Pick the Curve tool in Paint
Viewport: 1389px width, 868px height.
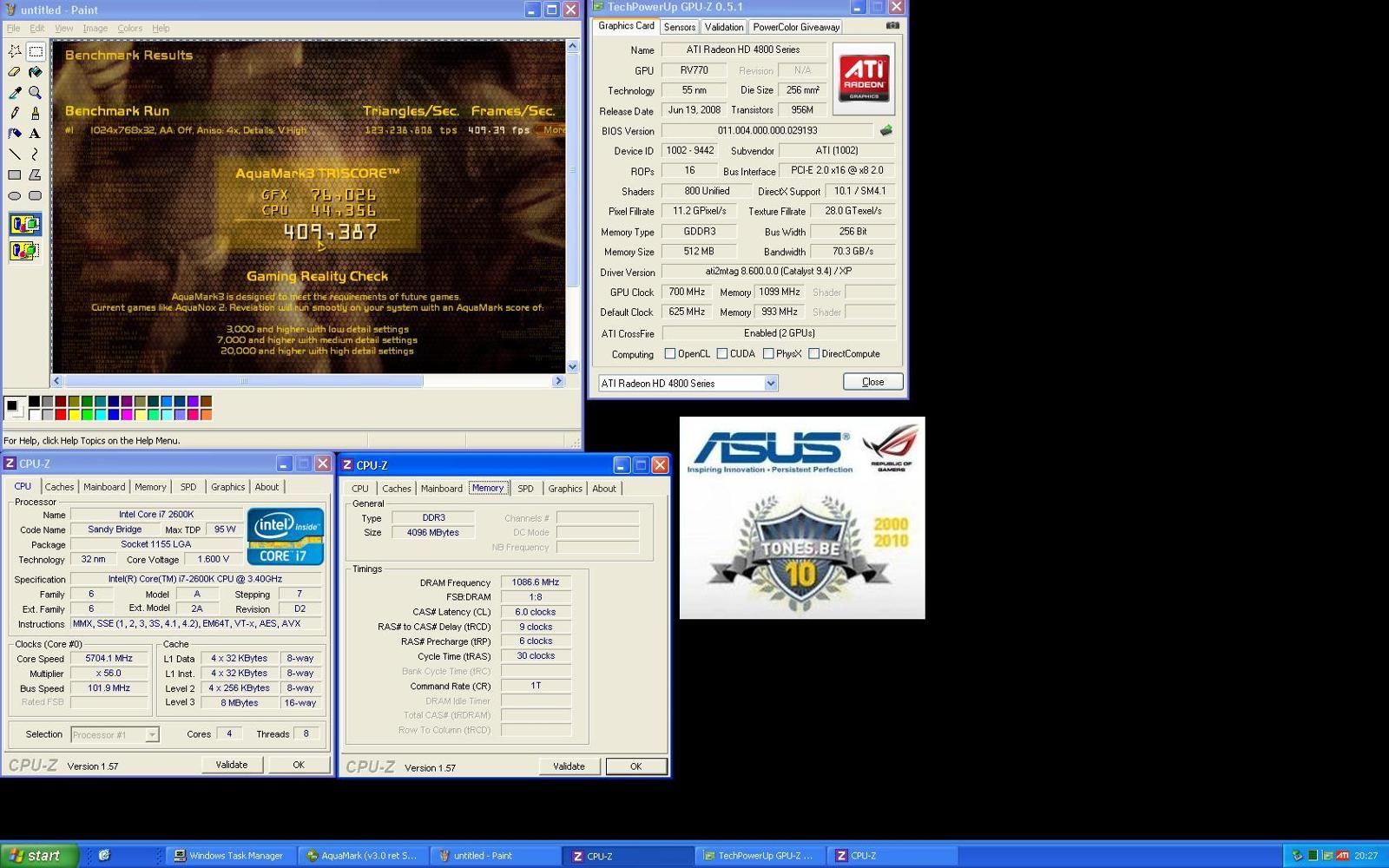[36, 154]
